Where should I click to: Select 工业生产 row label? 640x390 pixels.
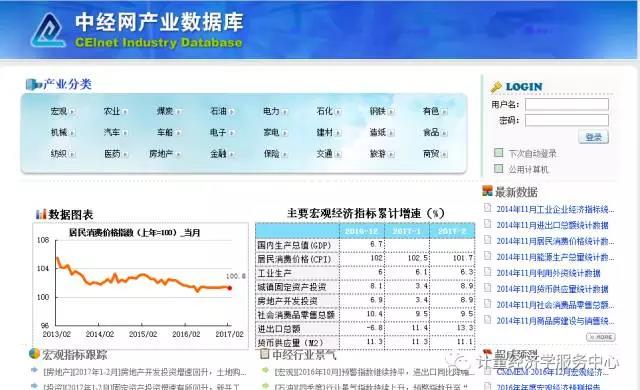(274, 273)
